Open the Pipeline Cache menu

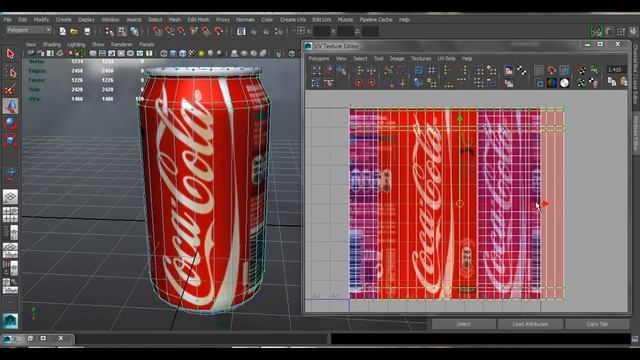(x=376, y=20)
